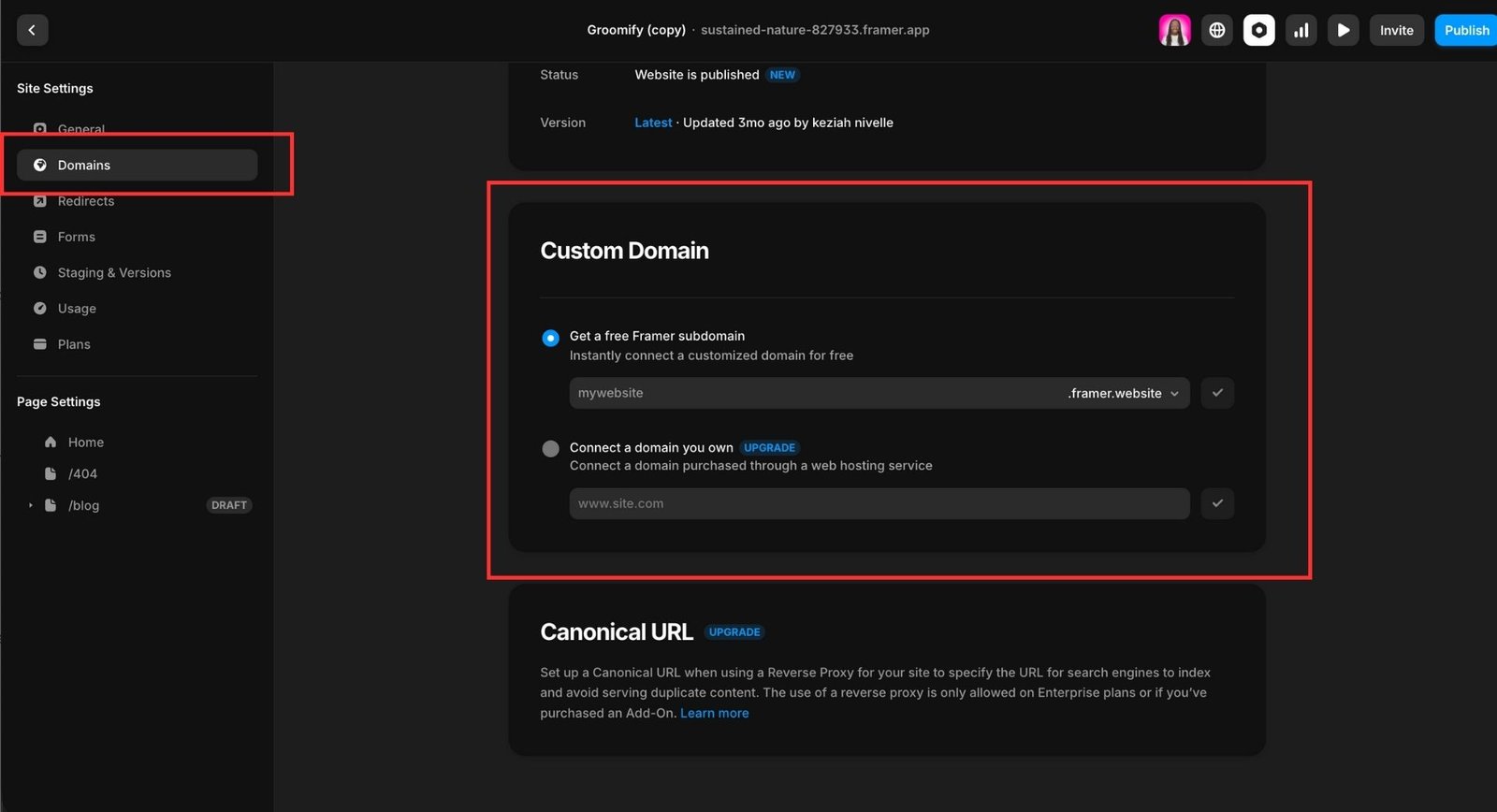Confirm the Framer subdomain with checkmark

[x=1217, y=393]
